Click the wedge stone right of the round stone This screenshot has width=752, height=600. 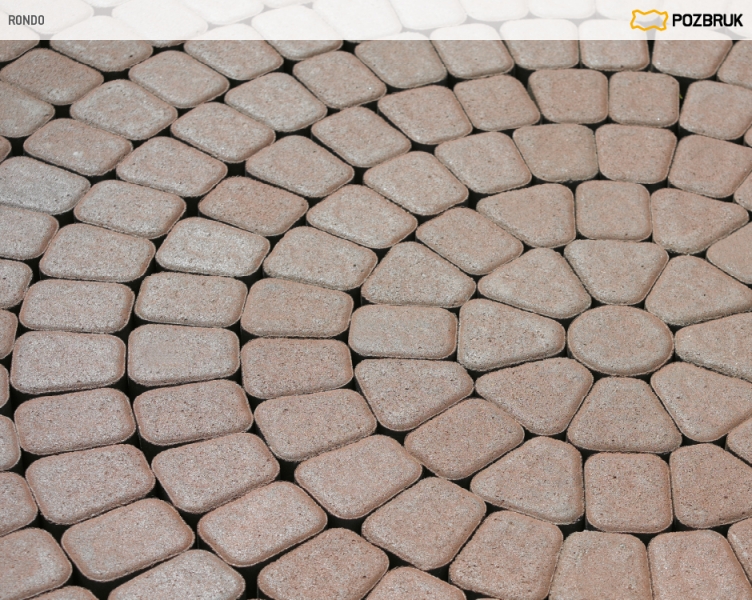pyautogui.click(x=716, y=346)
